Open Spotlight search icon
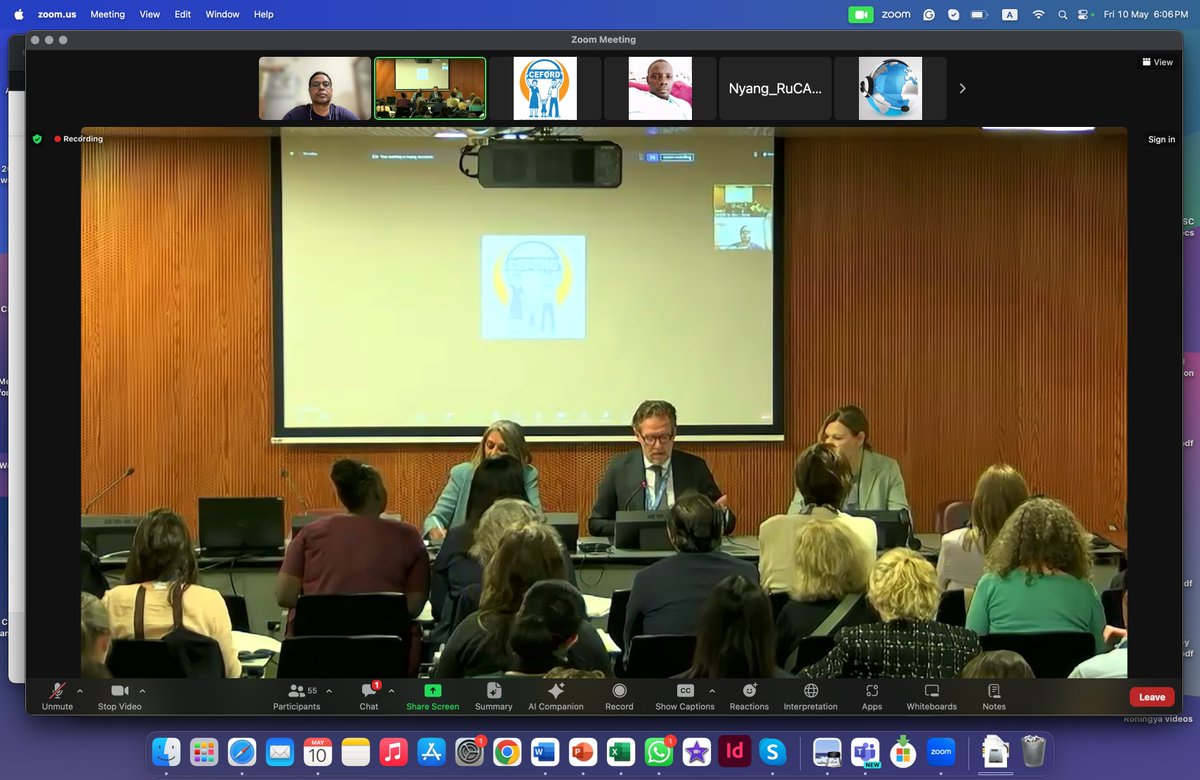The height and width of the screenshot is (780, 1200). click(1063, 14)
